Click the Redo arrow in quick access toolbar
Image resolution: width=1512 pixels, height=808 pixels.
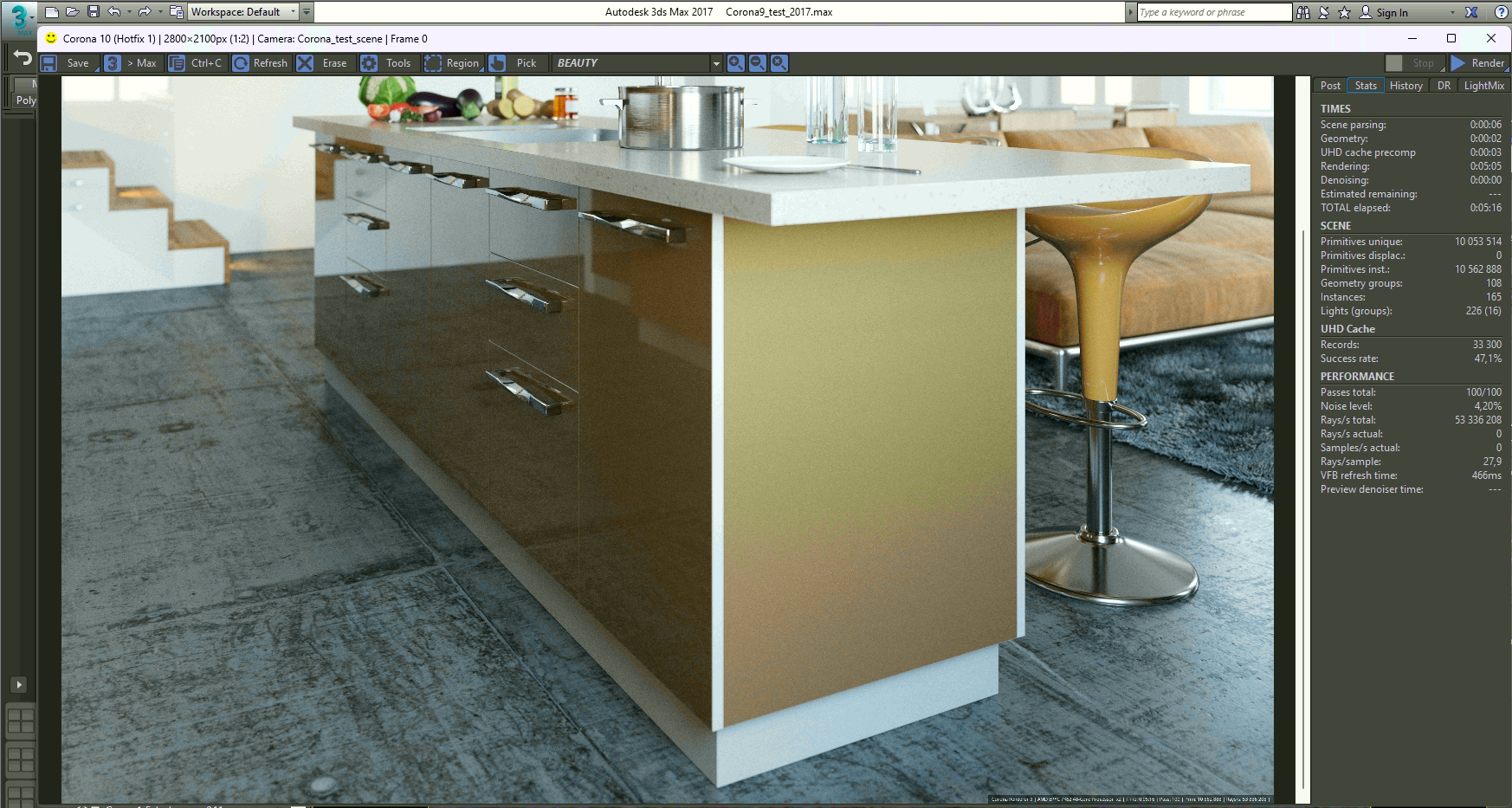[x=145, y=12]
